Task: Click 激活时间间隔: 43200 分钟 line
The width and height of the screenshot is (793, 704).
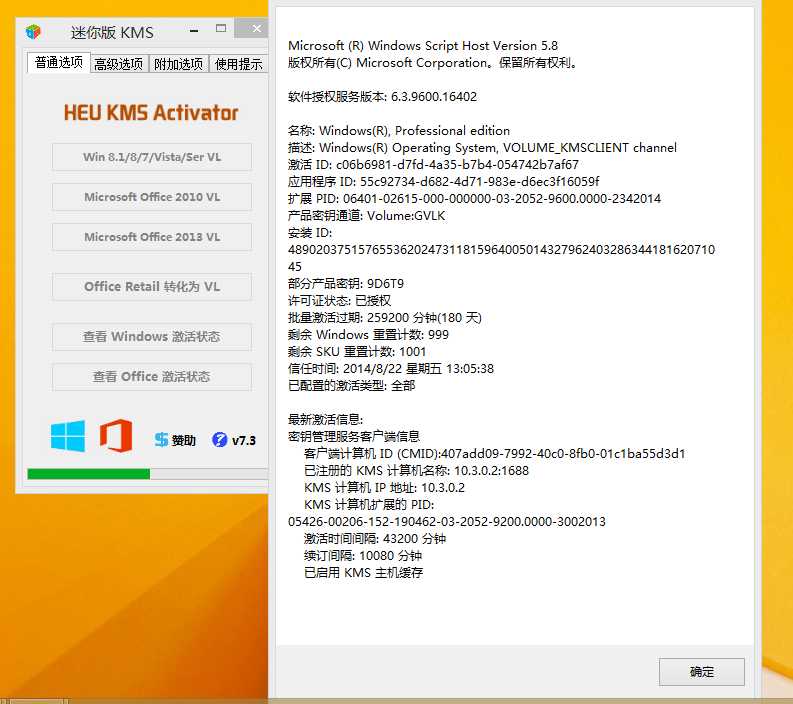Action: (x=375, y=539)
